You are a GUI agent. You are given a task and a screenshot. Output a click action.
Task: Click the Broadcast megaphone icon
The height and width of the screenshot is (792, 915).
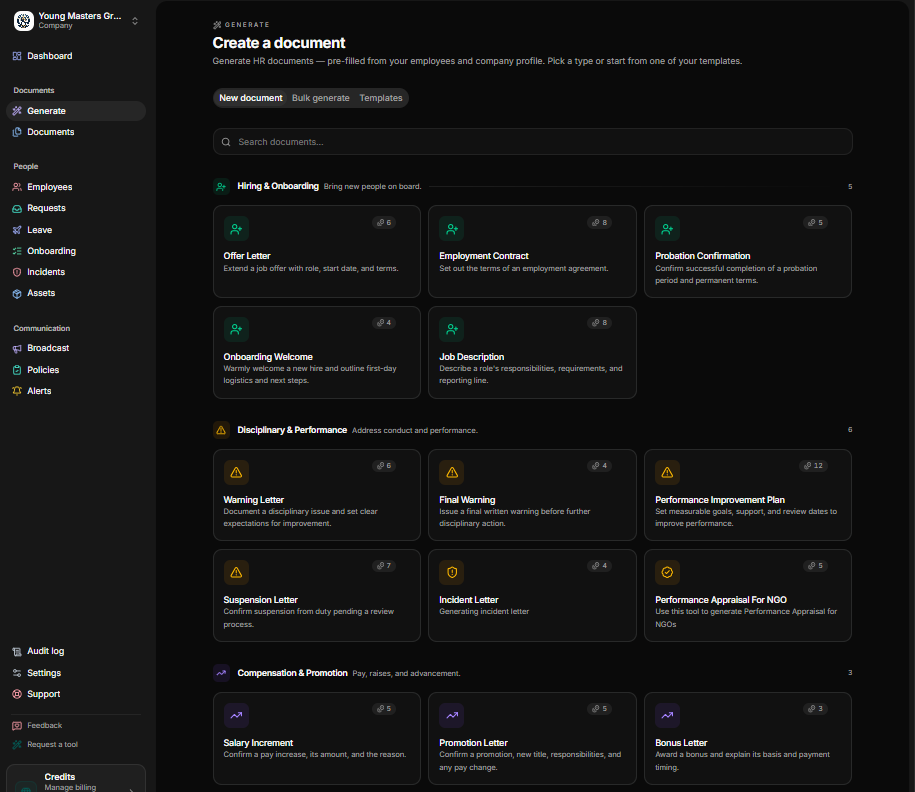[17, 348]
